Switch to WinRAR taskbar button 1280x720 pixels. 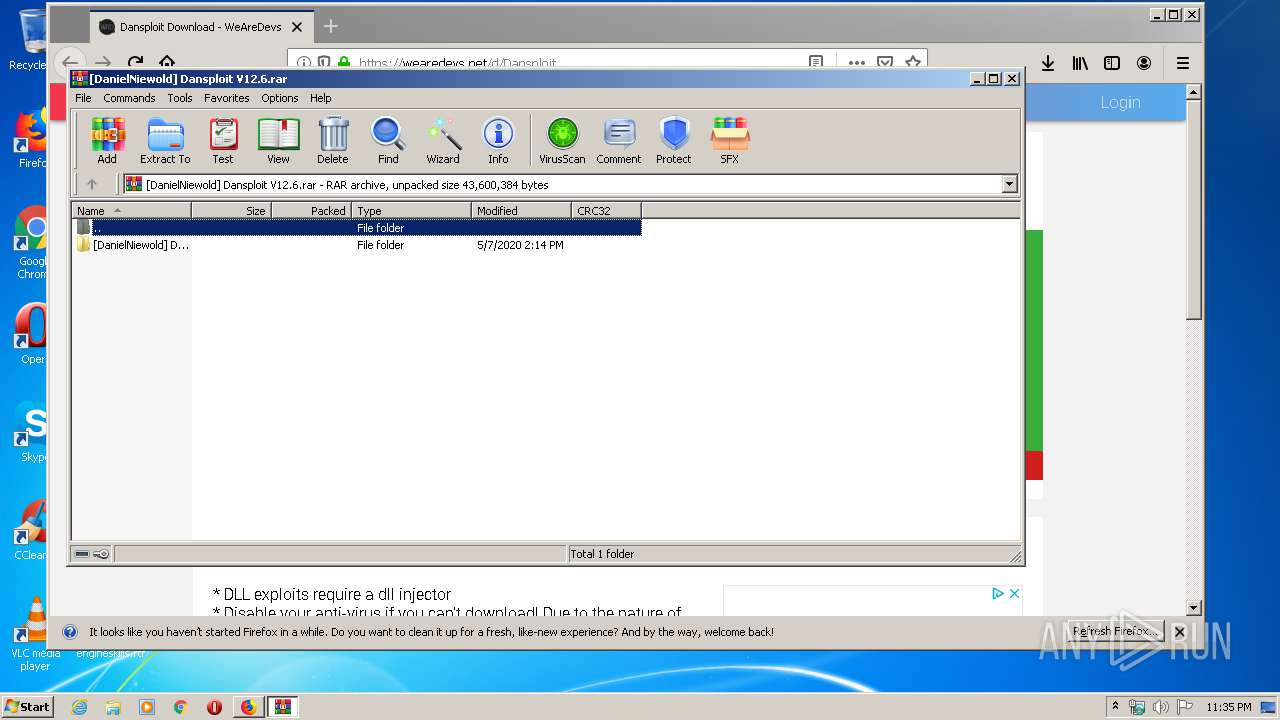283,707
